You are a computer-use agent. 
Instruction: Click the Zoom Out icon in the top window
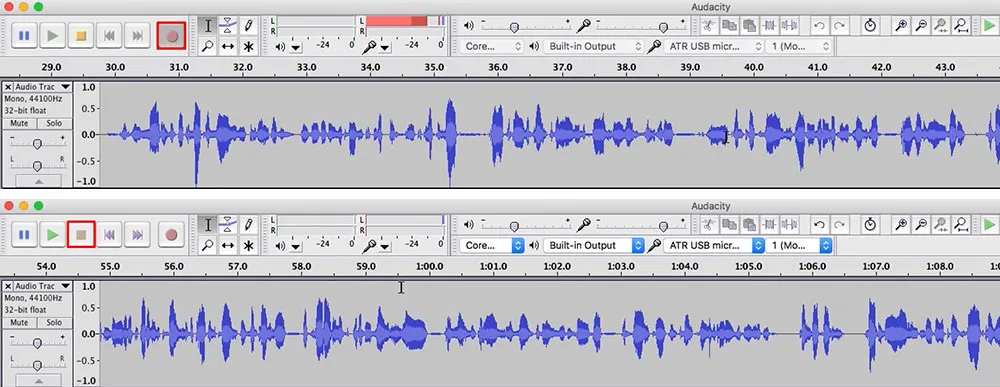click(921, 26)
